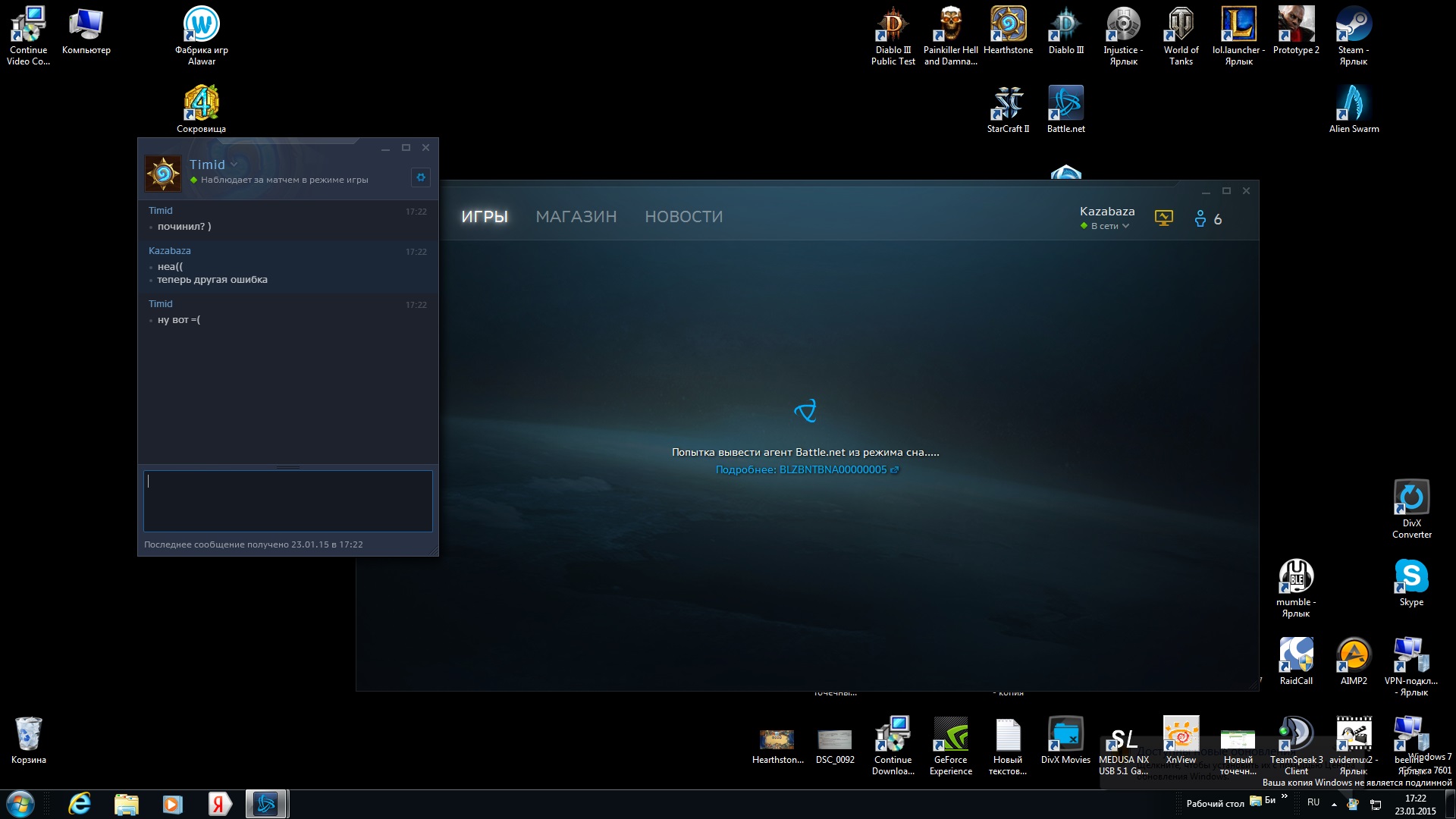Open the Сокровища desktop shortcut

202,109
